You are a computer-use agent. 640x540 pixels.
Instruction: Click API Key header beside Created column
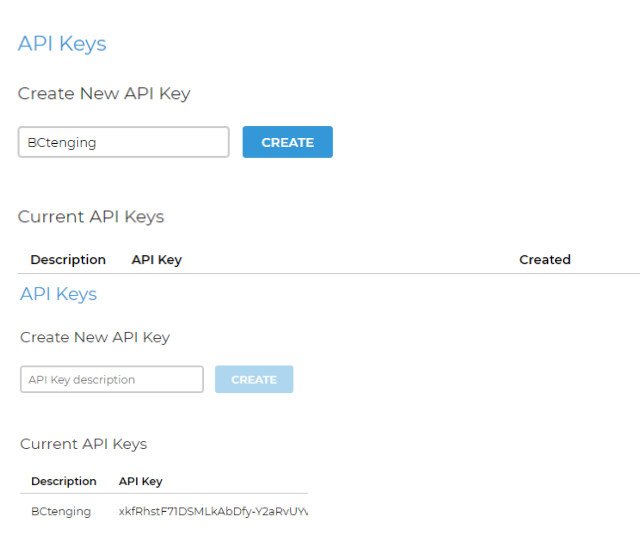pos(157,260)
